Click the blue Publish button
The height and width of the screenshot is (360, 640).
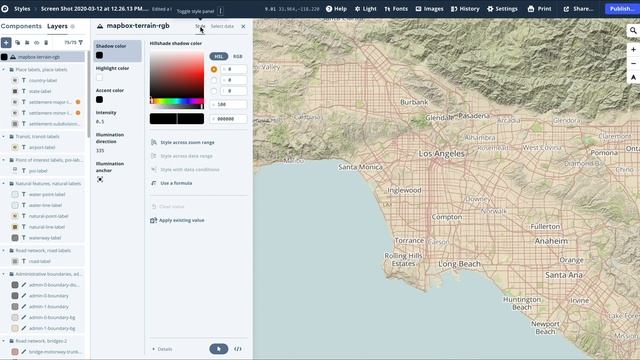point(621,9)
